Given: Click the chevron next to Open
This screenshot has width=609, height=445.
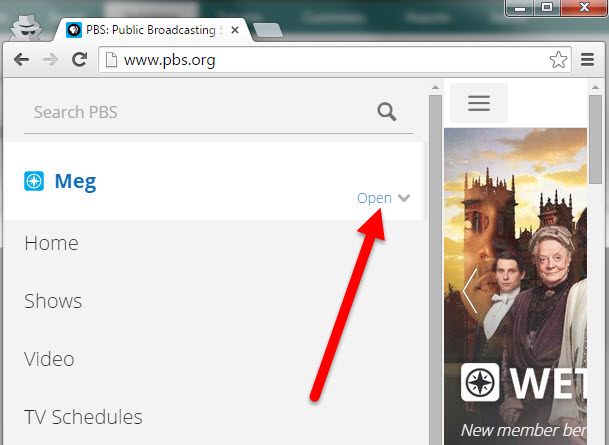Looking at the screenshot, I should point(404,198).
